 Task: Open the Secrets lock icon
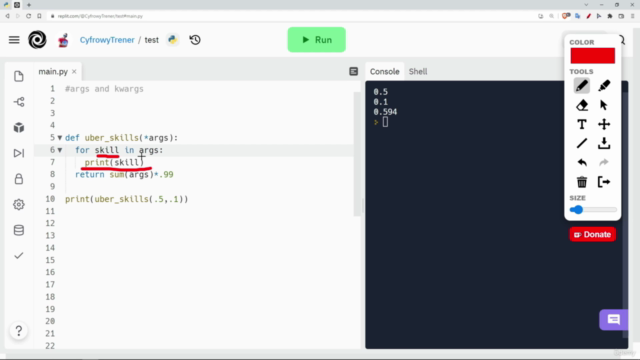tap(19, 179)
